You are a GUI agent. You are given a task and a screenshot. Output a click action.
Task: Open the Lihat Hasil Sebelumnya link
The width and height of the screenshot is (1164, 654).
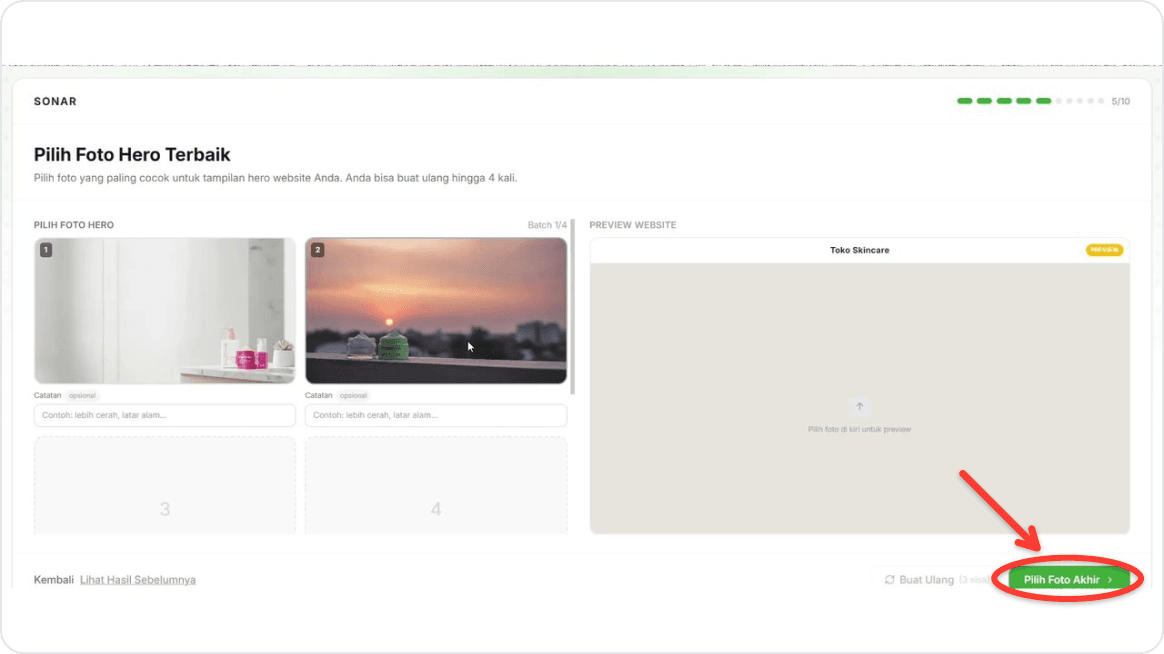(138, 580)
